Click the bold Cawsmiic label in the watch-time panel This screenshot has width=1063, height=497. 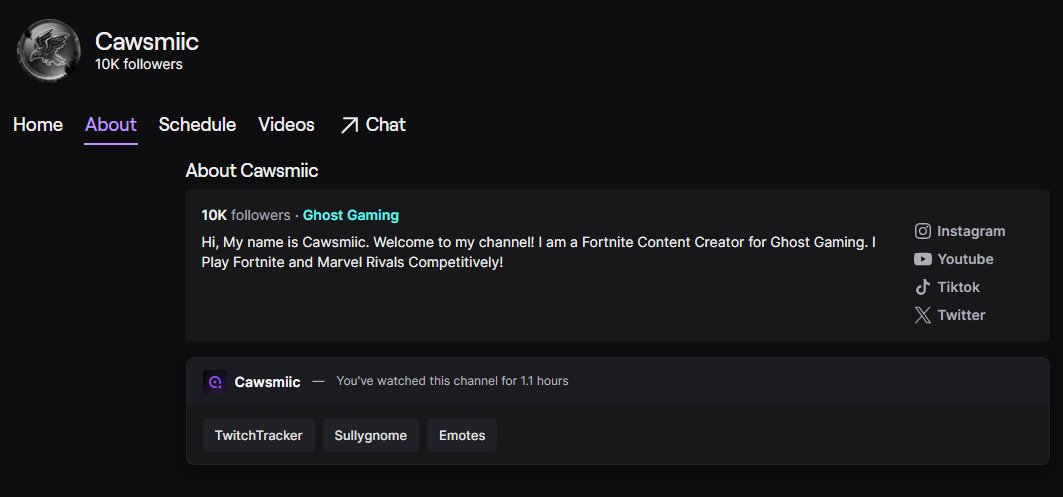click(267, 382)
